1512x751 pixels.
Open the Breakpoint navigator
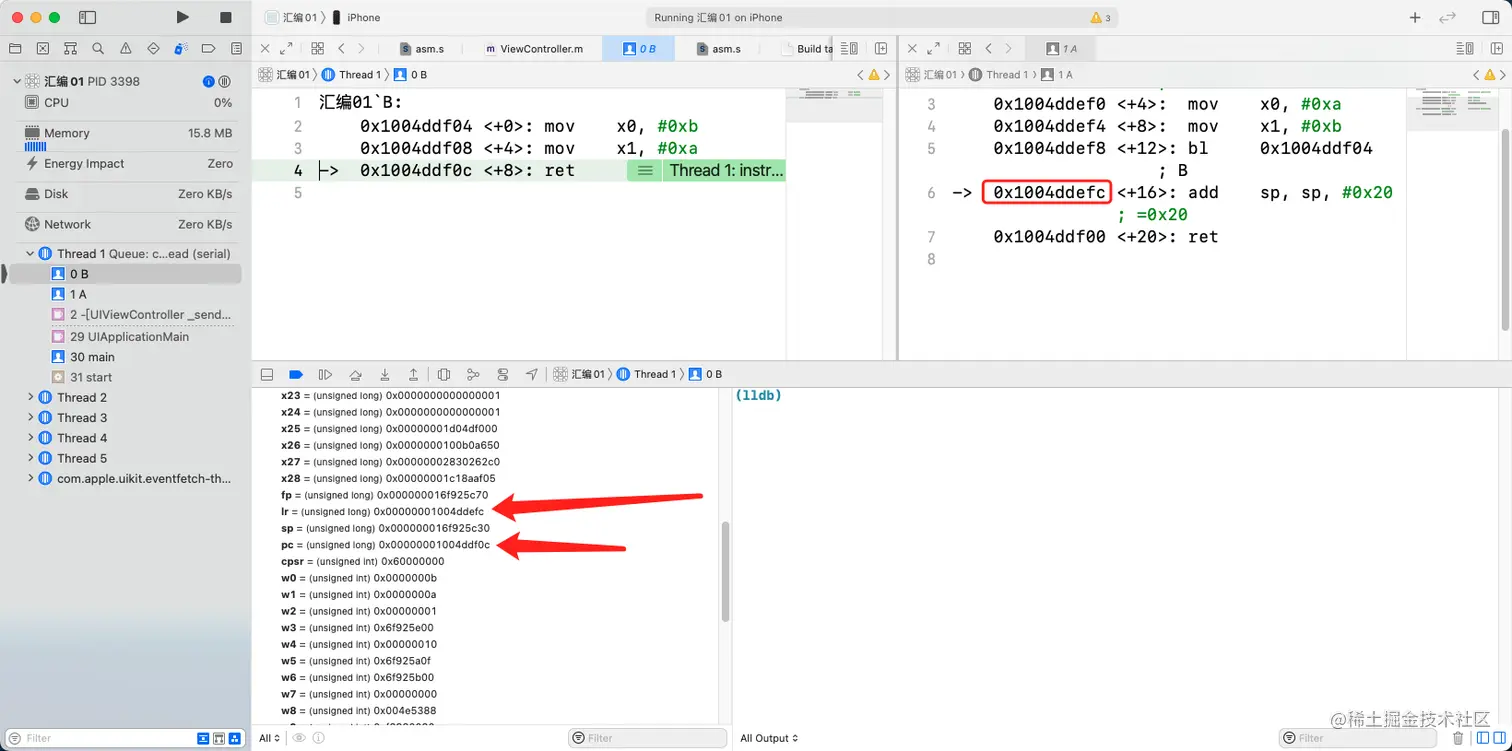click(209, 48)
